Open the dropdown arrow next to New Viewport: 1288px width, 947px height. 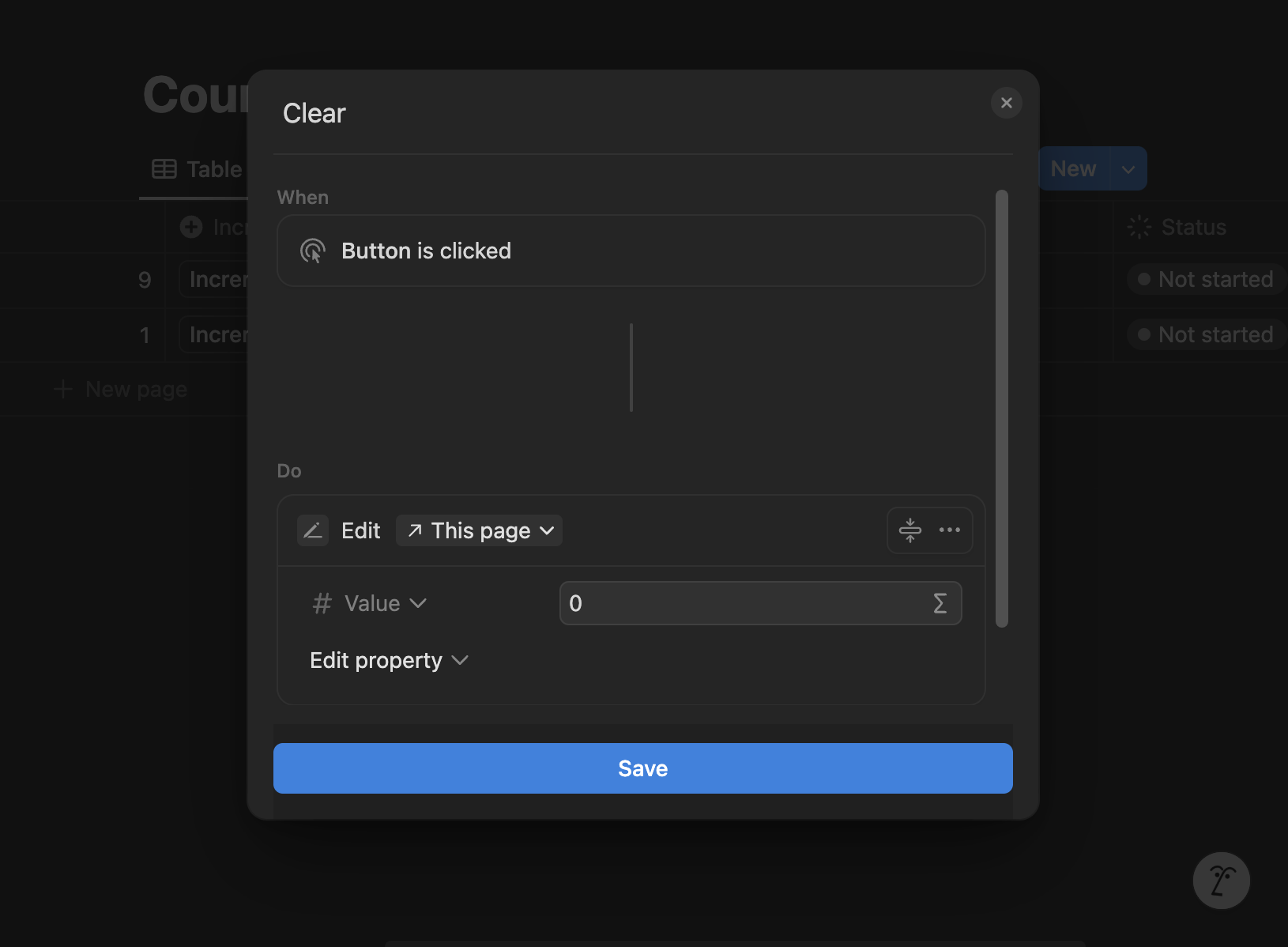coord(1128,169)
